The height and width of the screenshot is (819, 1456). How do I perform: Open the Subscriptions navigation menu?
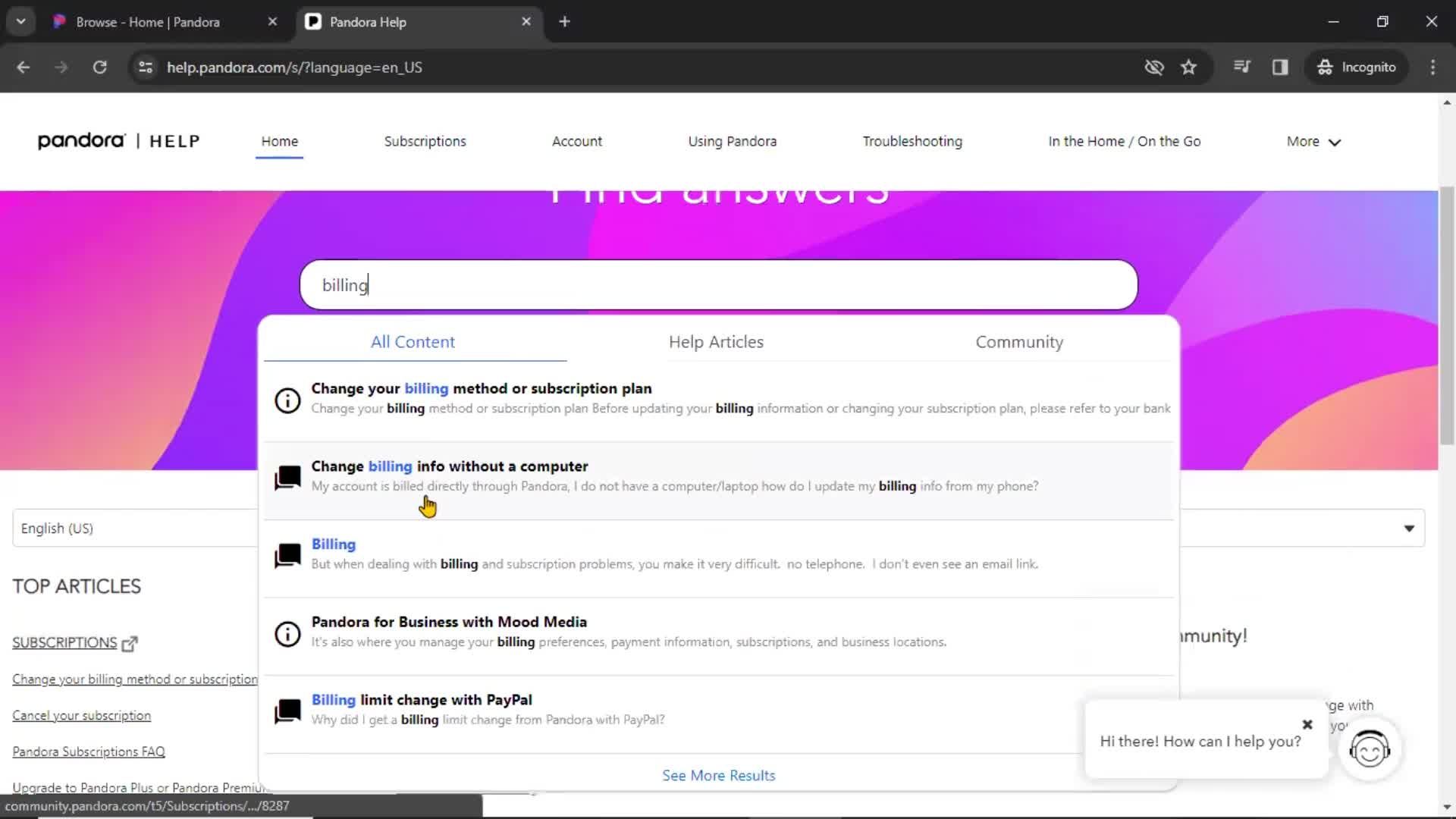pos(425,141)
